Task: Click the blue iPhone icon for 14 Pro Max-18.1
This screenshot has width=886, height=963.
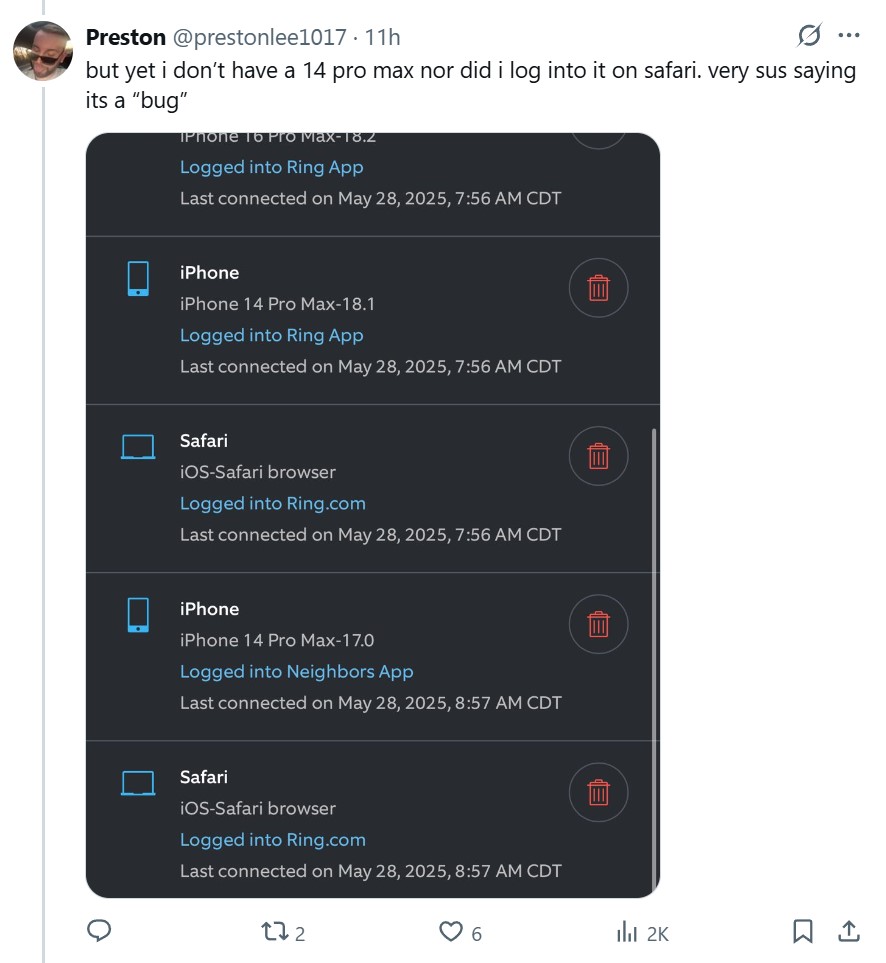Action: [x=138, y=278]
